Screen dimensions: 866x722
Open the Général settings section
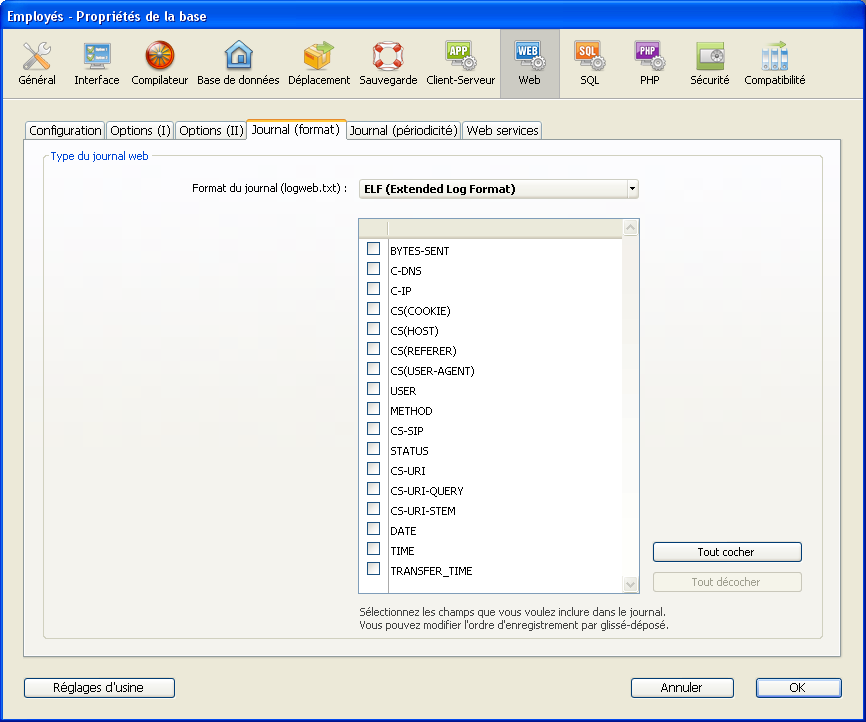[x=37, y=63]
